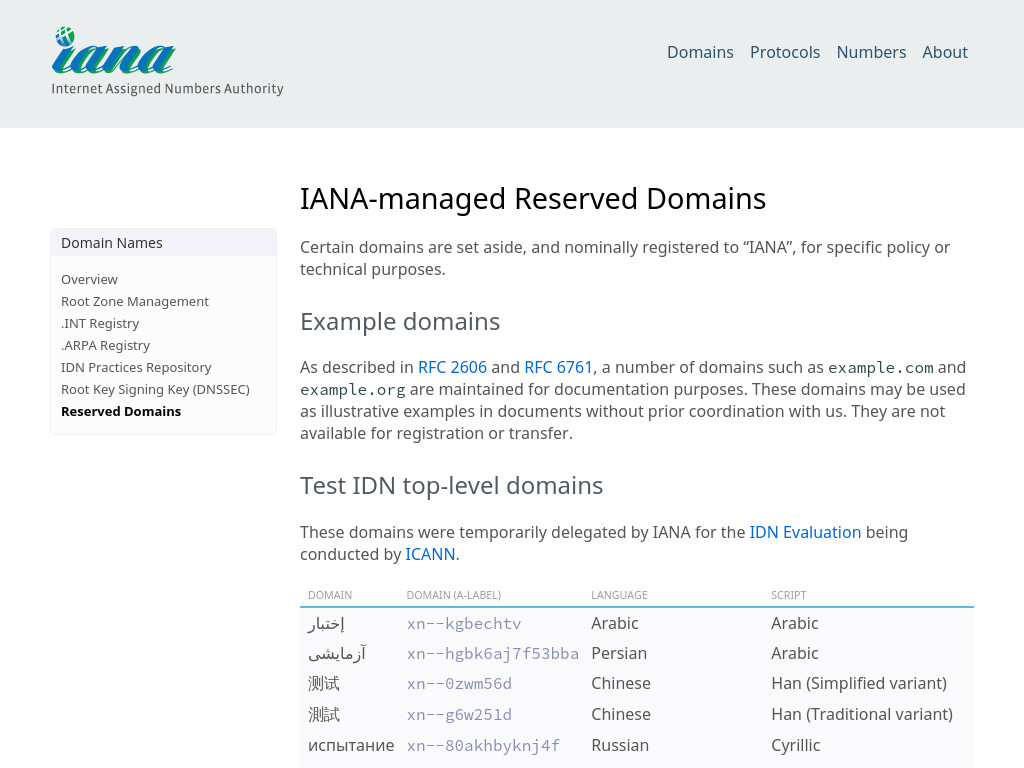The image size is (1024, 768).
Task: Click the Russian language cell
Action: pos(620,745)
